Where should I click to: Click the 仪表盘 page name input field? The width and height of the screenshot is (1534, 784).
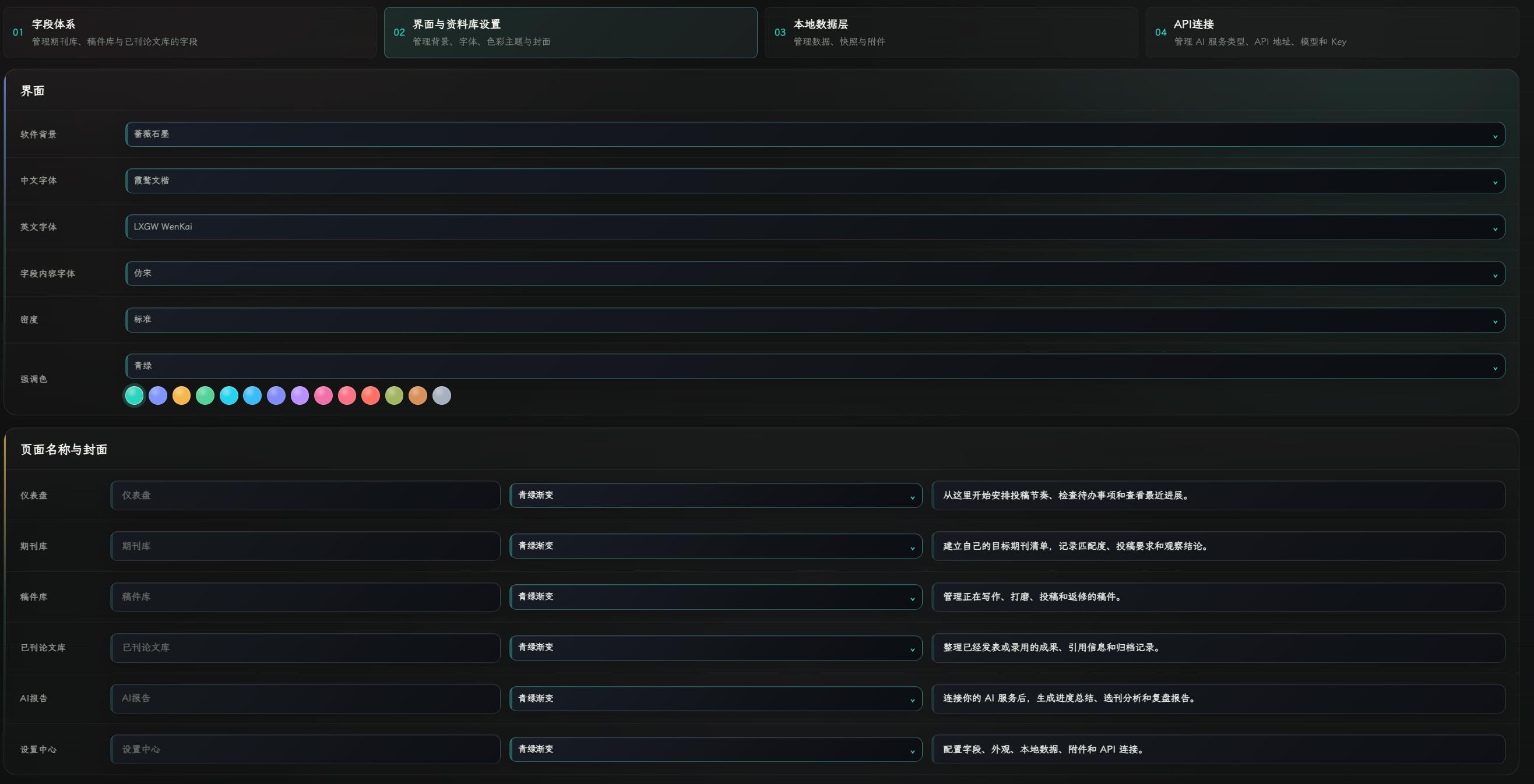305,495
